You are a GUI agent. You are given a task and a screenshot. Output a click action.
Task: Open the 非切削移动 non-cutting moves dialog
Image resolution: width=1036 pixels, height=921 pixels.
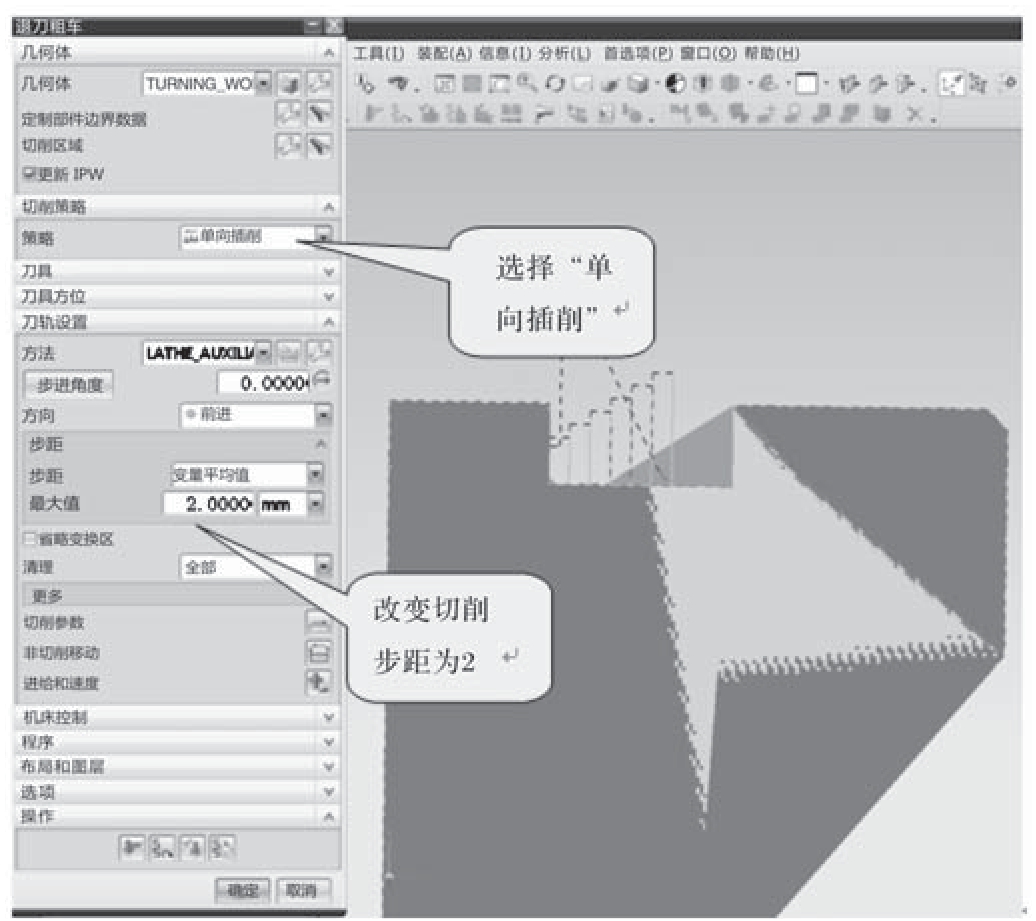coord(318,653)
